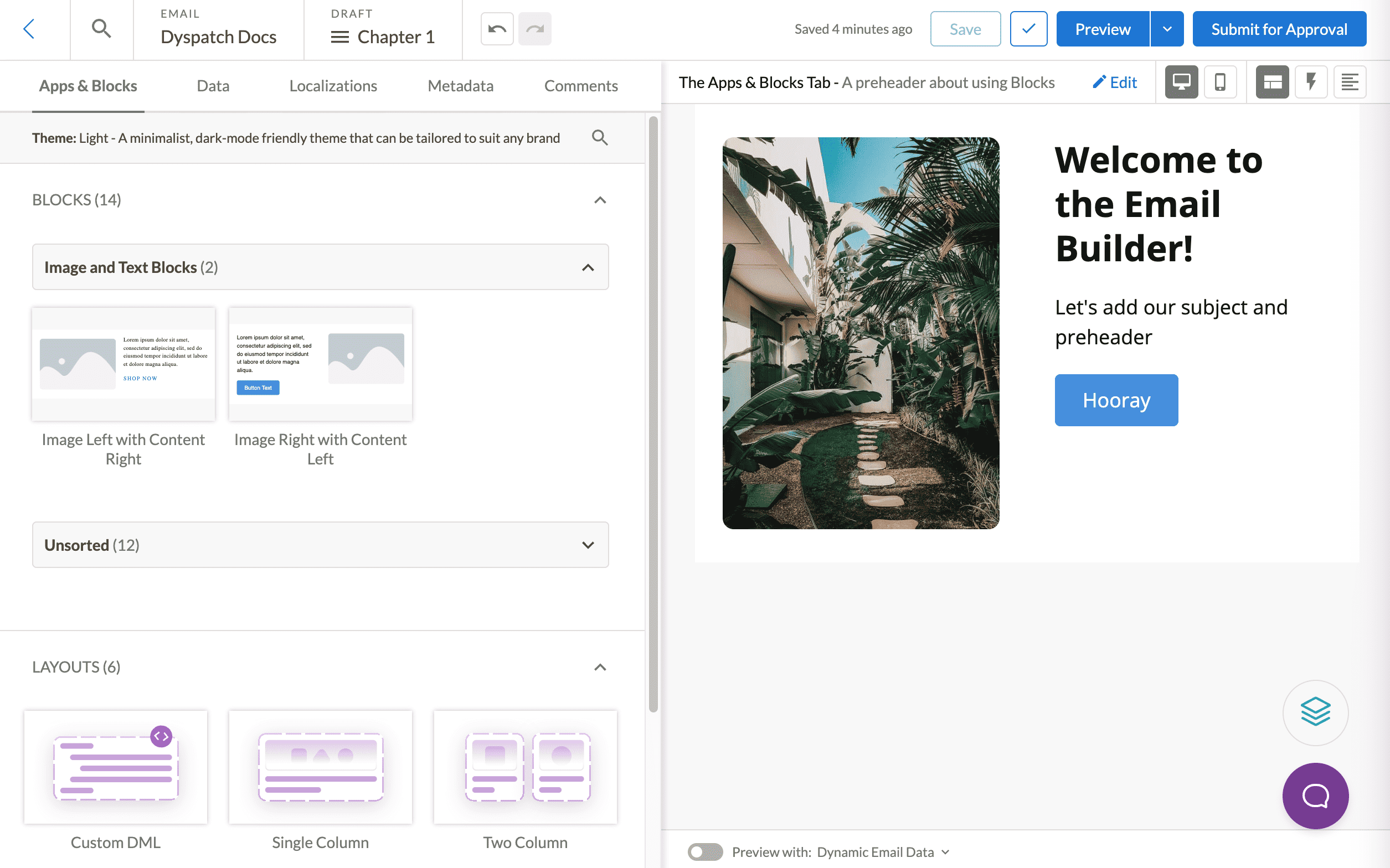Screen dimensions: 1390x868
Task: Collapse the Image and Text Blocks group
Action: 588,267
